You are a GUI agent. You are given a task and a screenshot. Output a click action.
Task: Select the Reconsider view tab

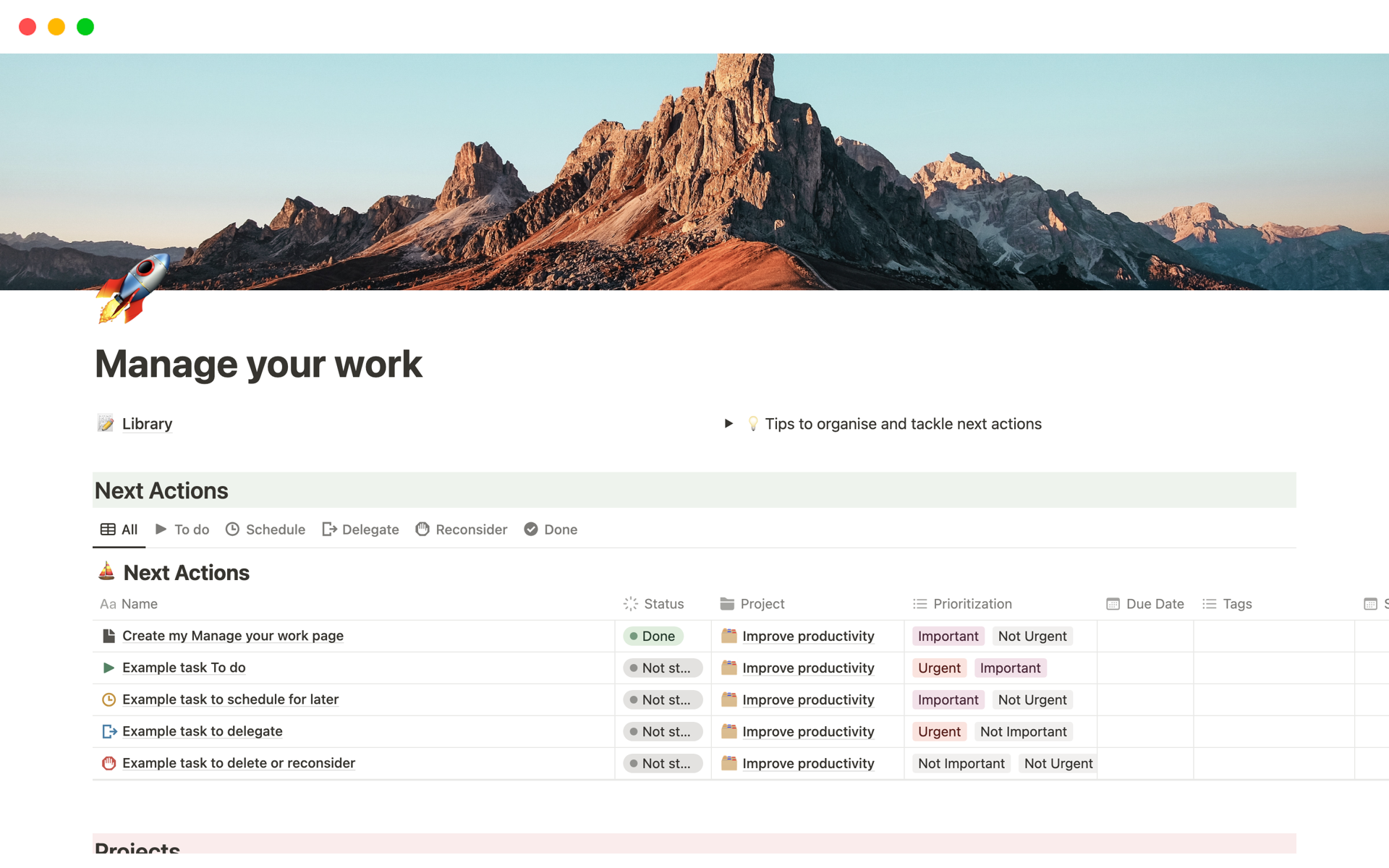click(x=462, y=529)
